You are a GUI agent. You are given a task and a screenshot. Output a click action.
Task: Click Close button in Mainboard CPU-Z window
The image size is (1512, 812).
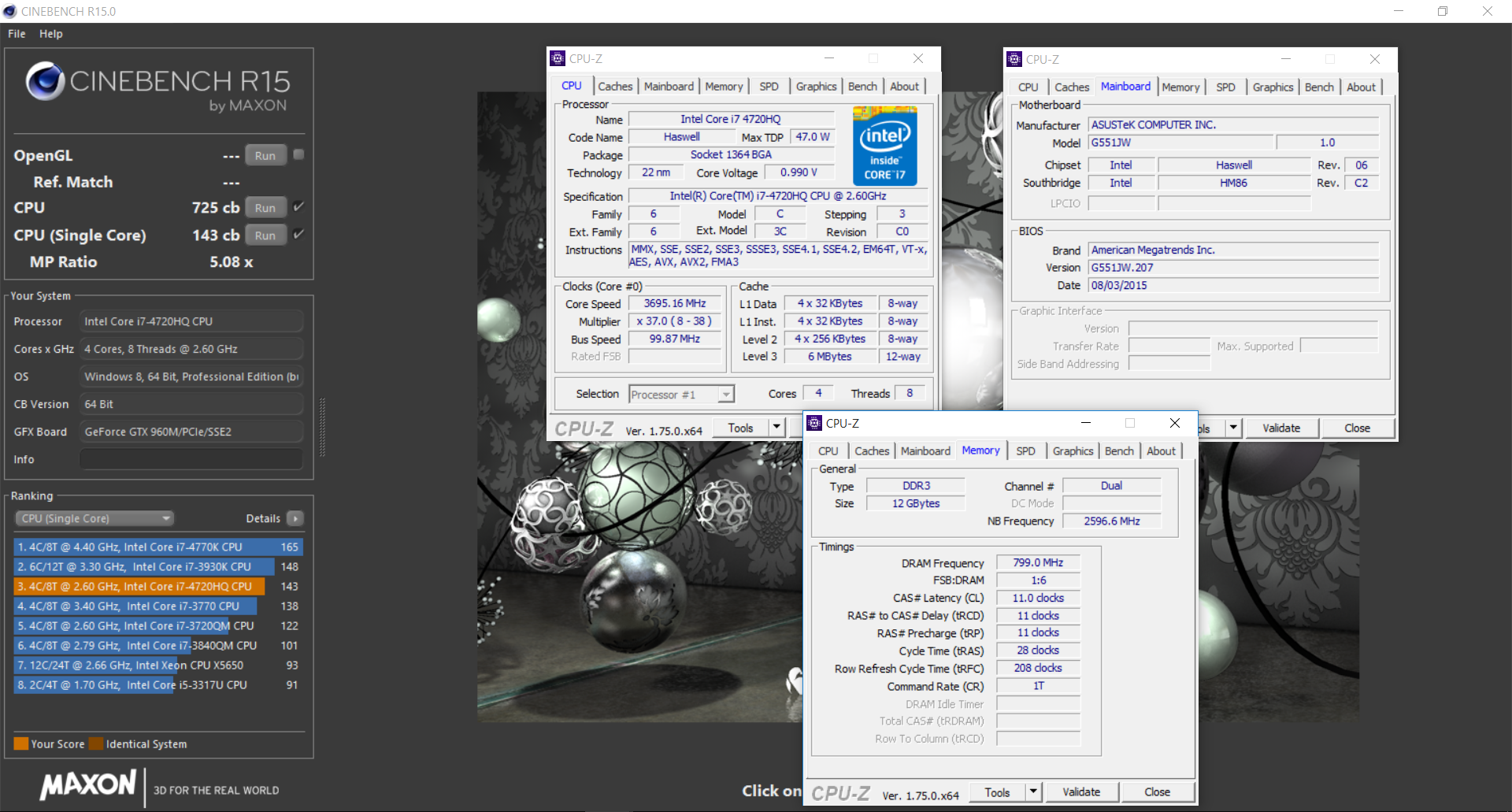(1357, 428)
